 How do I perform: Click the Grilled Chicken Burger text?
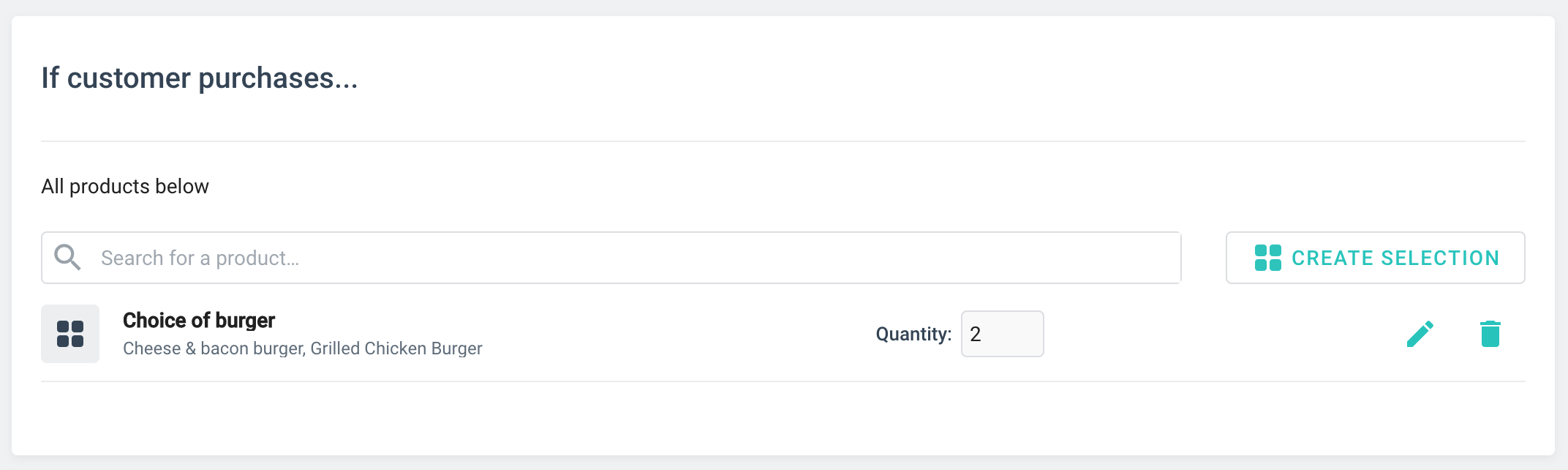(396, 348)
